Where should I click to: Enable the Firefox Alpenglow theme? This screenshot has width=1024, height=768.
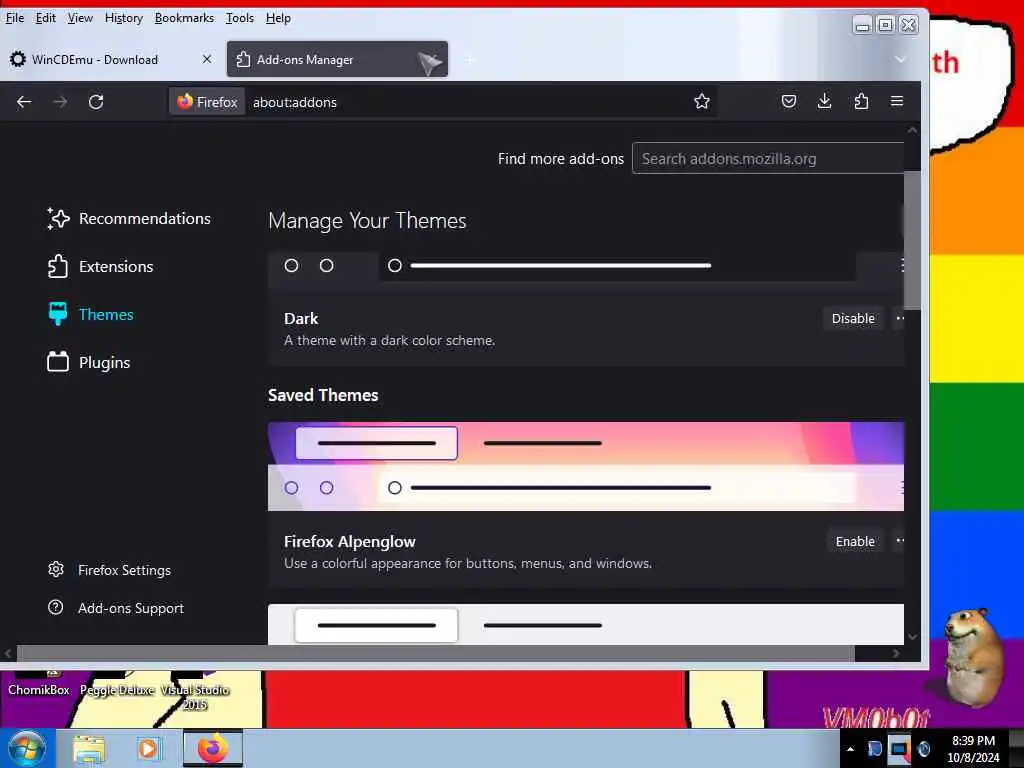(855, 541)
